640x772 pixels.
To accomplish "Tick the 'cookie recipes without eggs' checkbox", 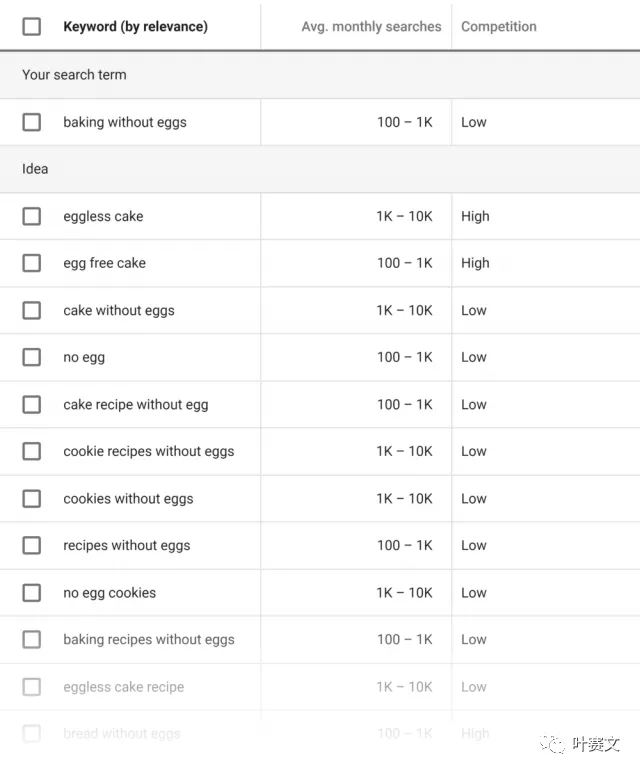I will pos(32,451).
